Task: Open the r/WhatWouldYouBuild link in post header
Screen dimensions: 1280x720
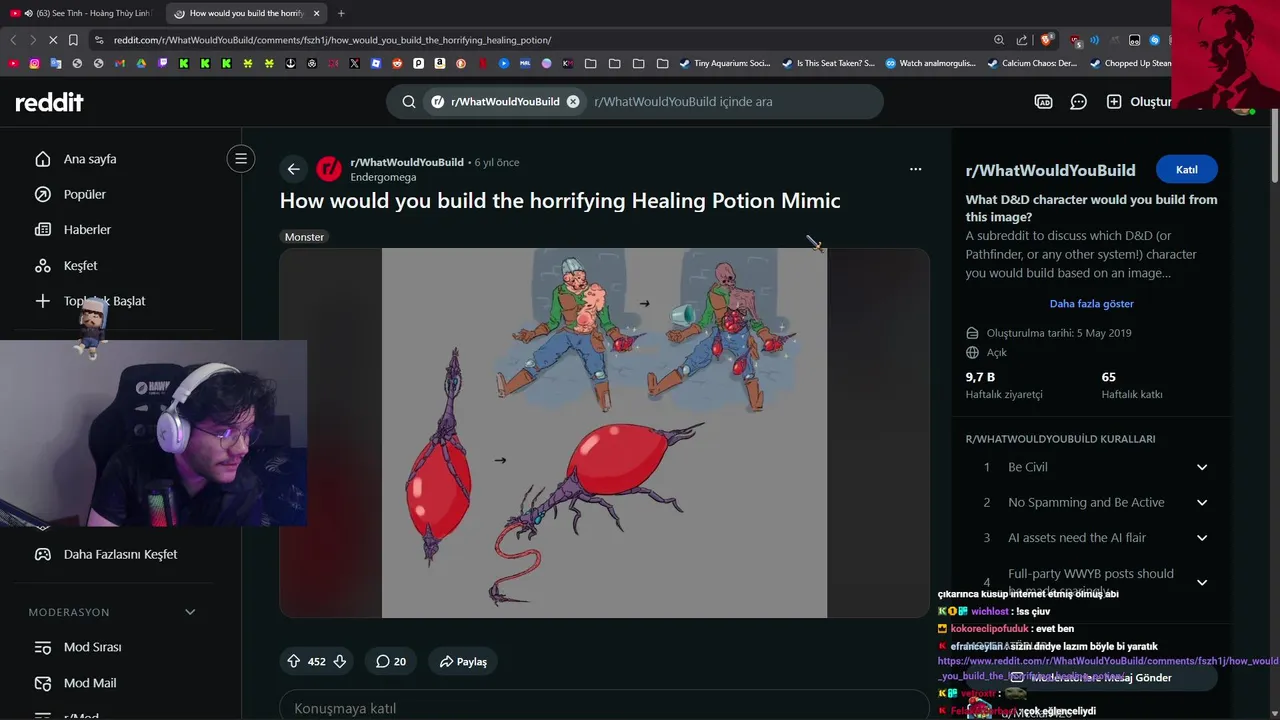Action: [x=407, y=162]
